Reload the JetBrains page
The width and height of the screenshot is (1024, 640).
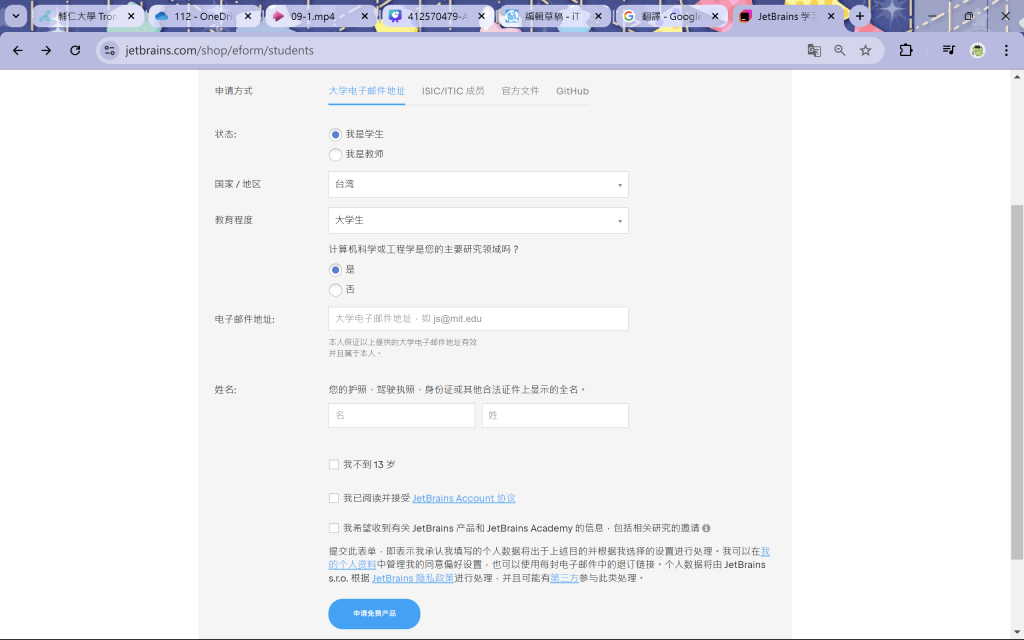point(75,50)
